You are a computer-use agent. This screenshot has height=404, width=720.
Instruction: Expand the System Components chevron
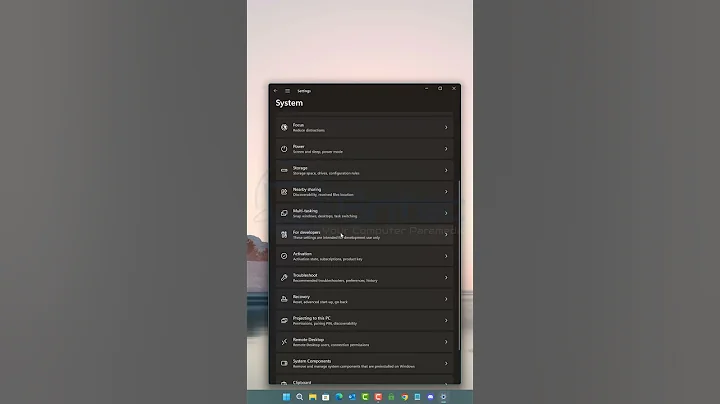click(x=446, y=363)
